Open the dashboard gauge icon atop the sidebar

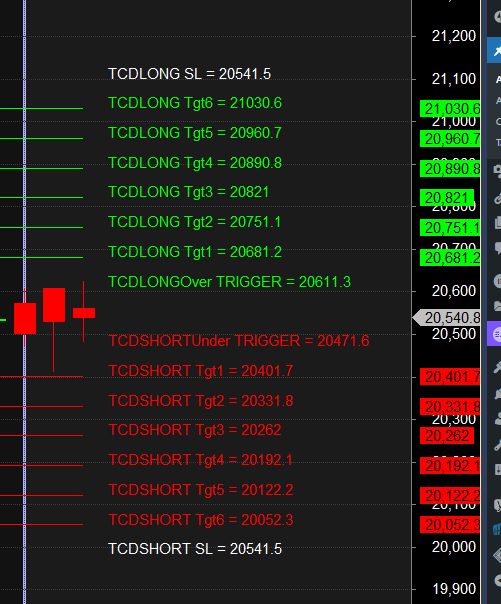(497, 16)
